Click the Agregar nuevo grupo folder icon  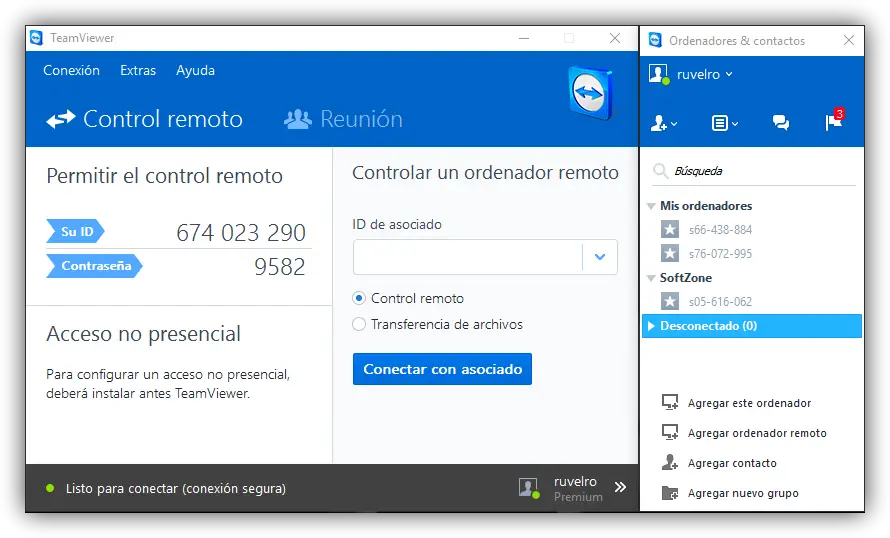tap(670, 493)
